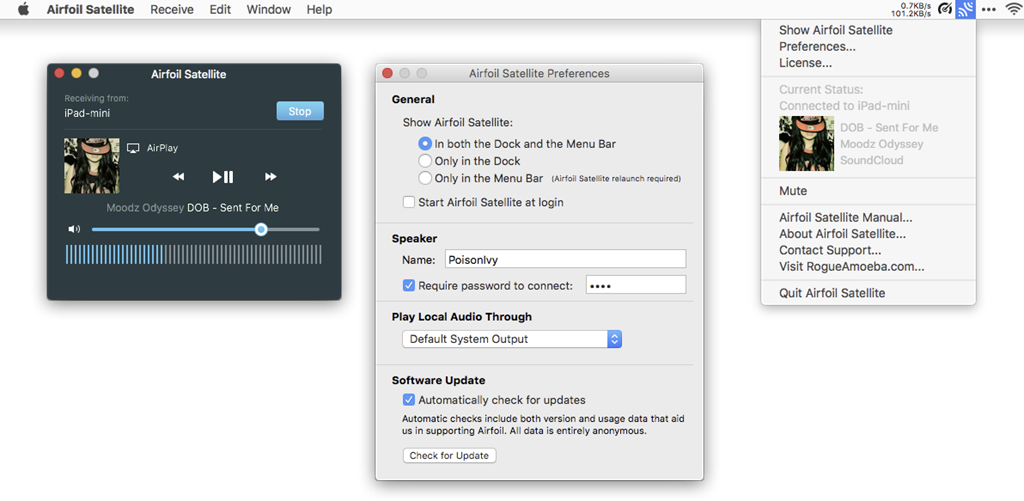Disable Automatically check for updates
The height and width of the screenshot is (501, 1024).
click(409, 400)
